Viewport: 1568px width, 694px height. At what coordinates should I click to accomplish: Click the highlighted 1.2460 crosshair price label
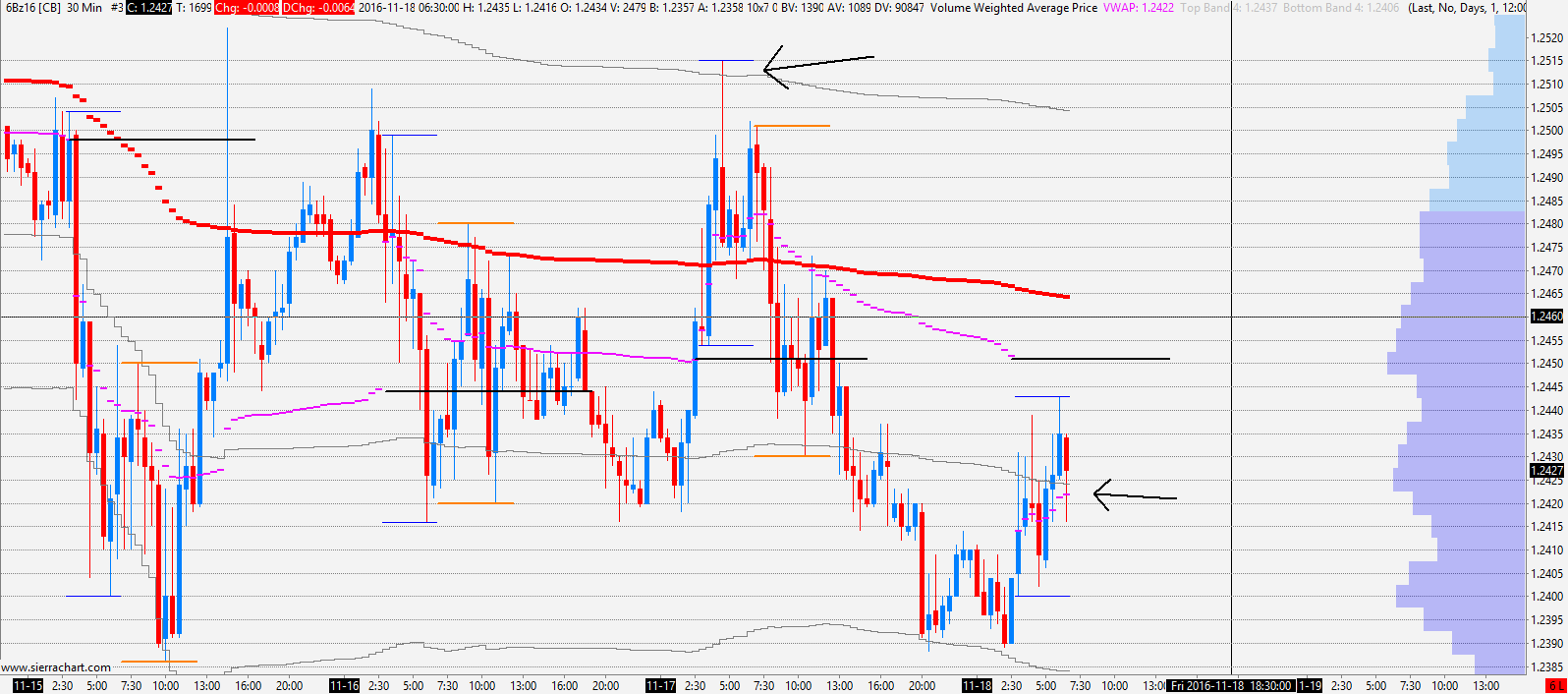click(1547, 317)
